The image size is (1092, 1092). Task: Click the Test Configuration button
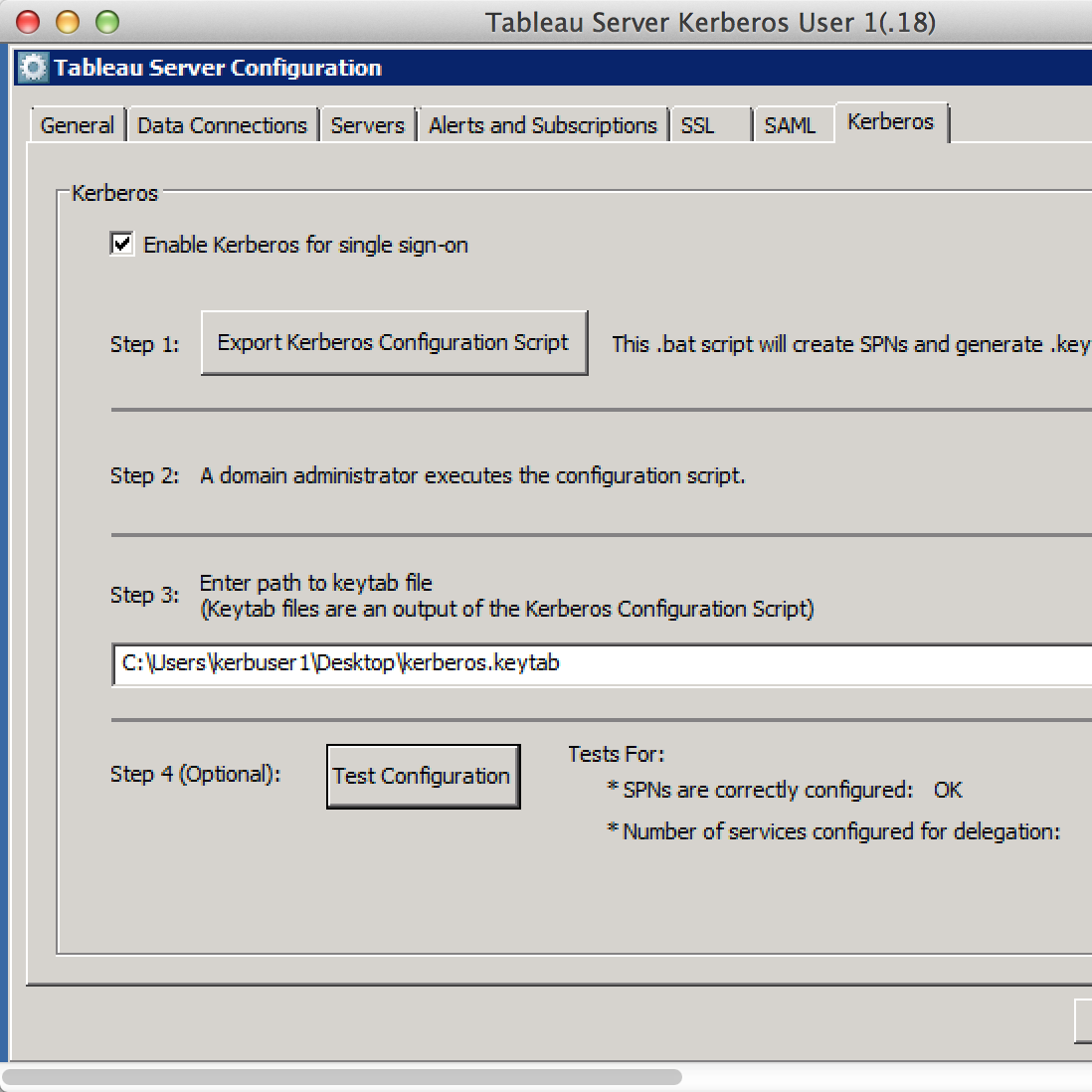(x=424, y=776)
